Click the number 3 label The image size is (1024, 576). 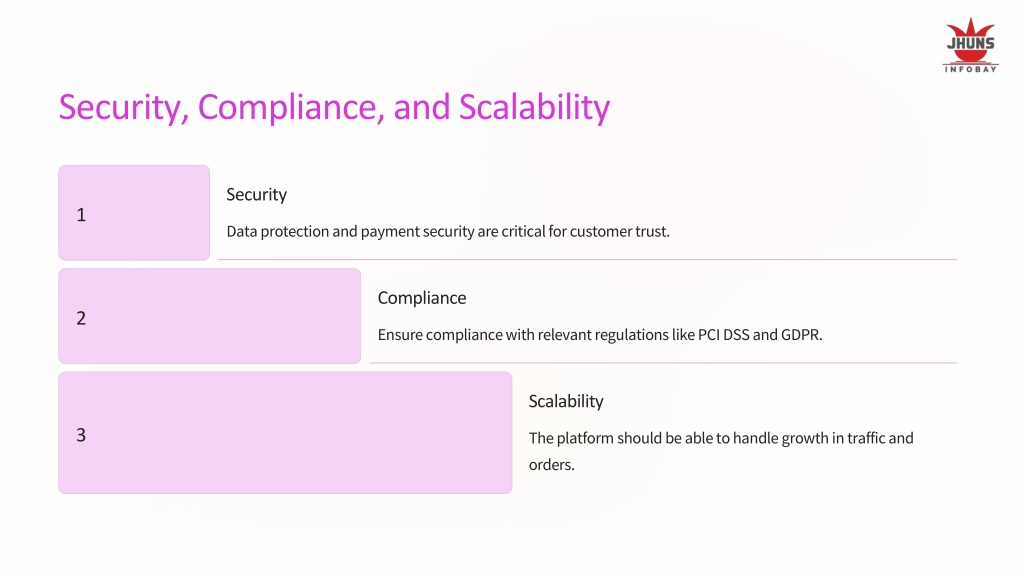click(x=81, y=435)
